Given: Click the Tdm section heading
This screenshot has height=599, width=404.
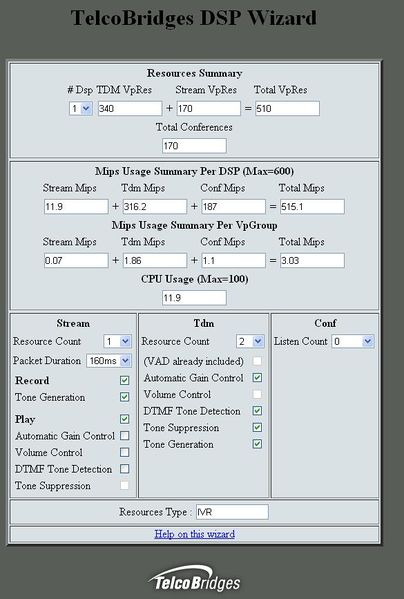Looking at the screenshot, I should click(204, 323).
